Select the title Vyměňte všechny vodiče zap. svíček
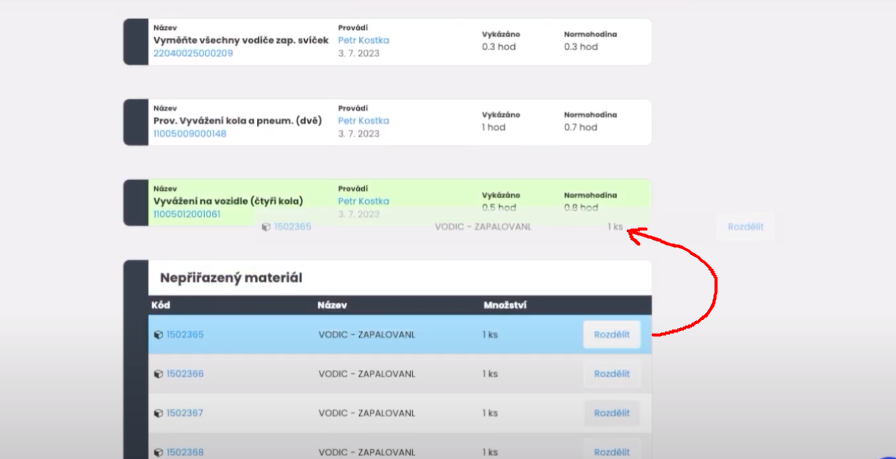Screen dimensions: 896x459 tap(241, 40)
